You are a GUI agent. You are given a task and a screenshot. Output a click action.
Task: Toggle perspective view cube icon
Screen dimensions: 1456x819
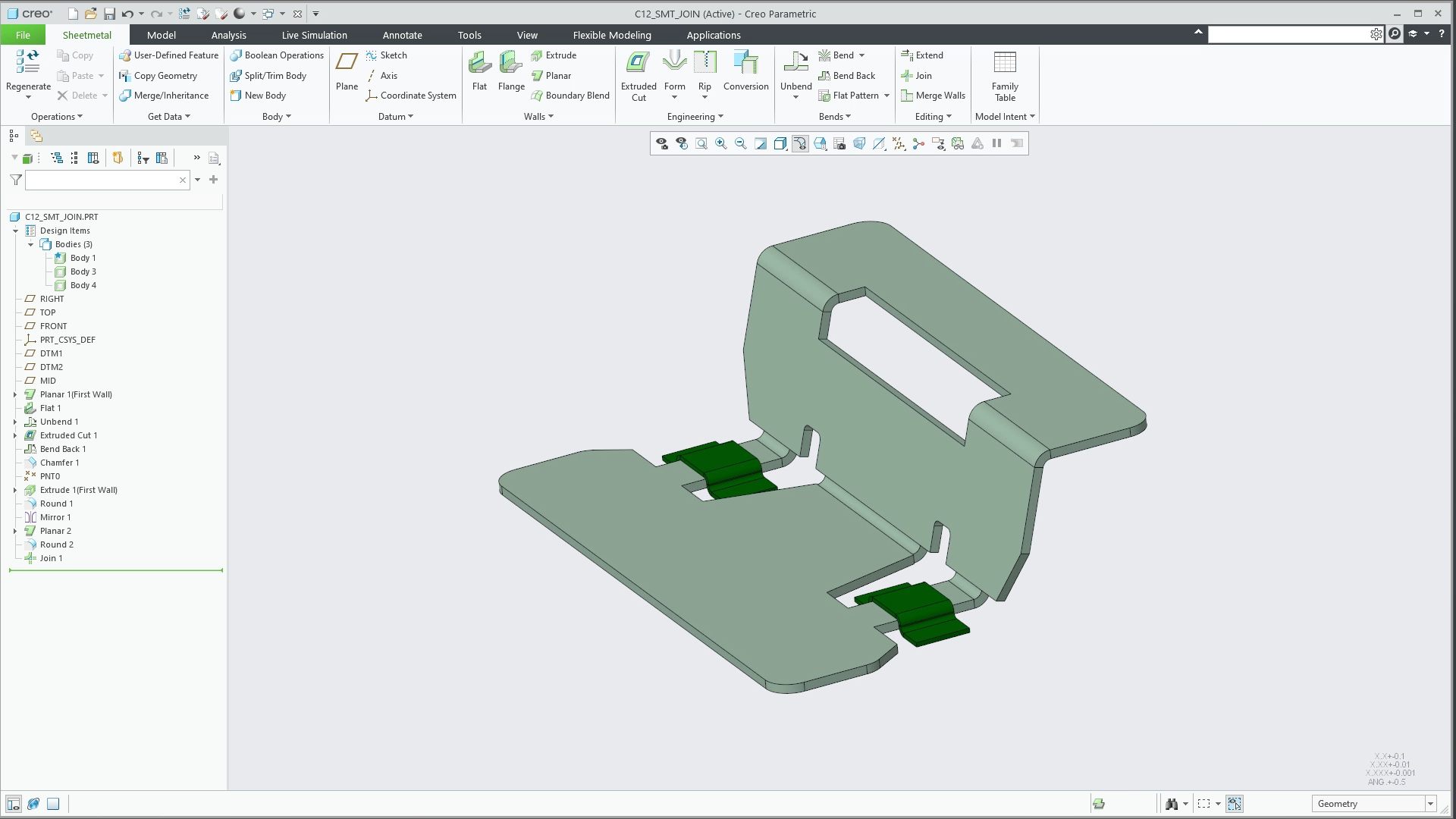(x=859, y=143)
